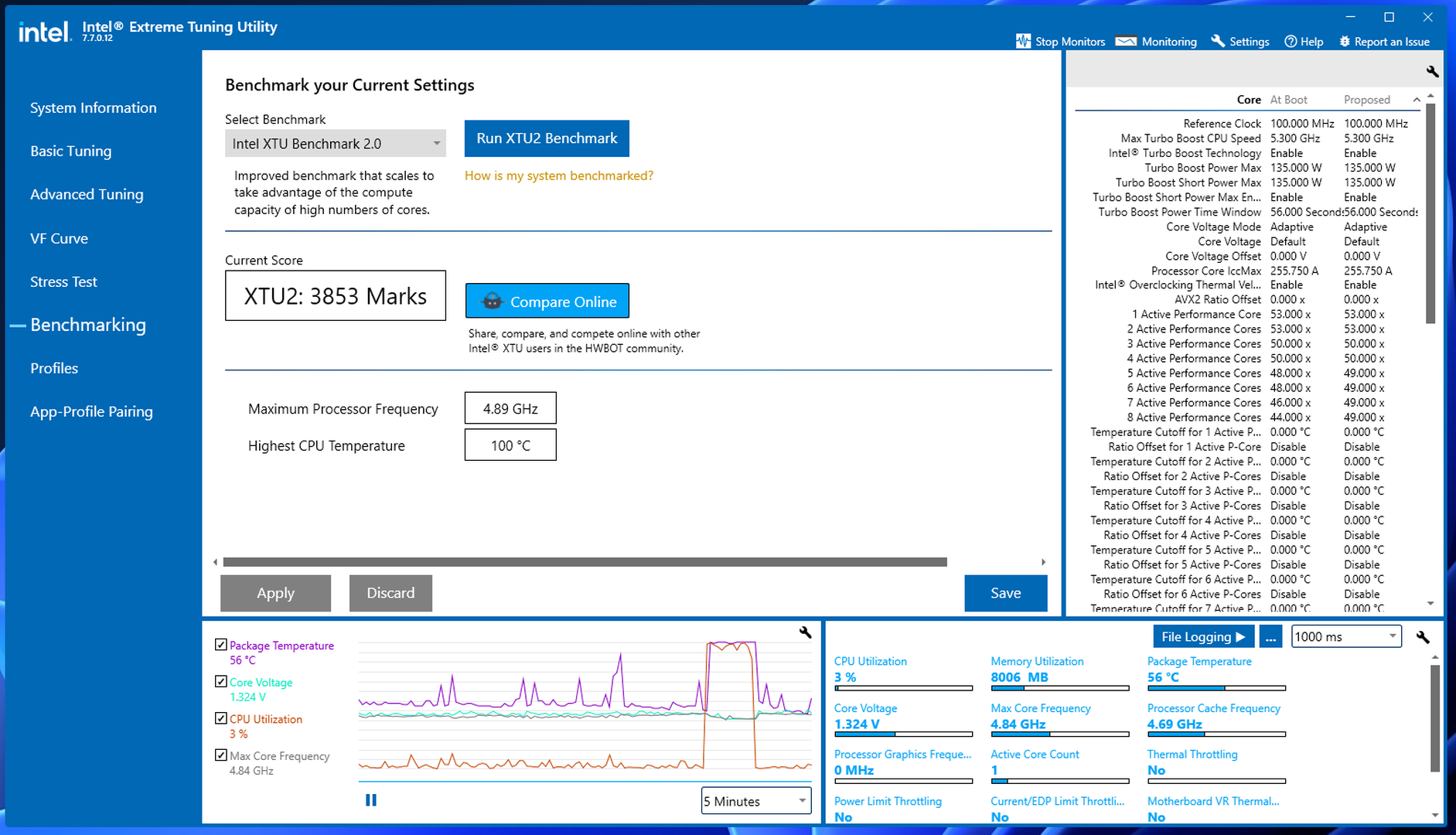Click the wrench icon in graph panel
1456x835 pixels.
pos(805,632)
